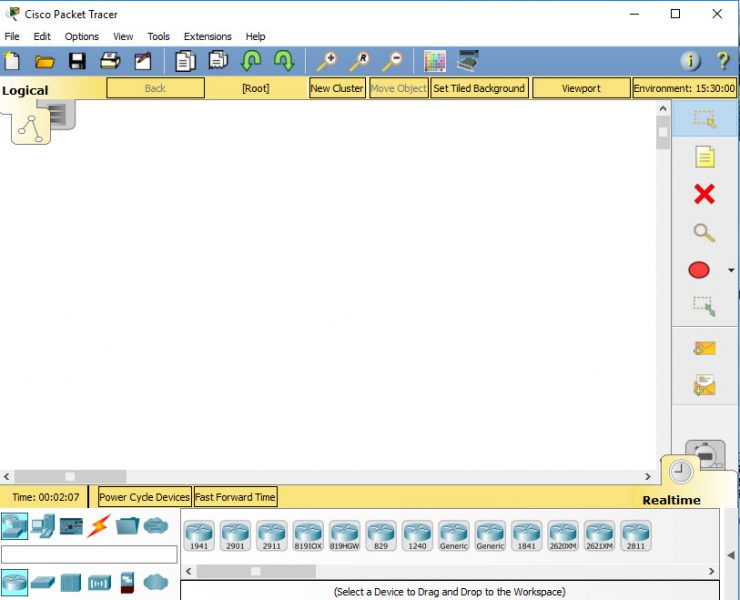Click the Zoom In magnifier
The width and height of the screenshot is (740, 600).
tap(327, 61)
